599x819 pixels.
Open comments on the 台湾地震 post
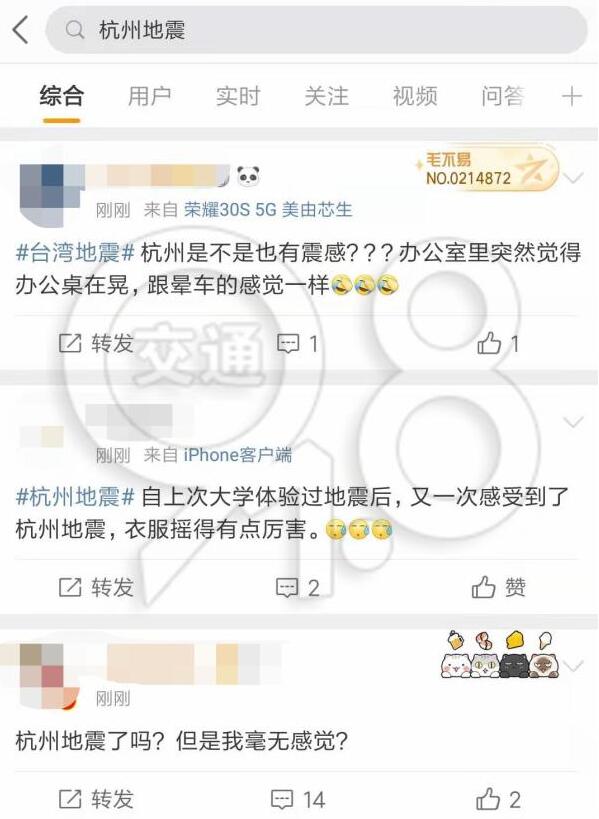point(297,343)
